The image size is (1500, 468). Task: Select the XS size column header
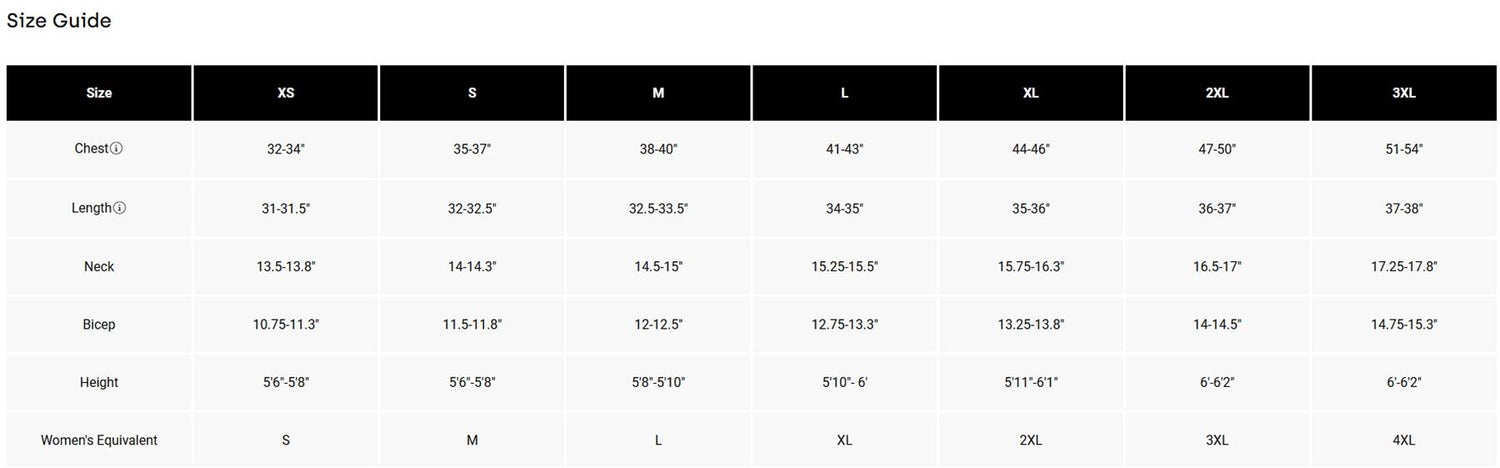[x=286, y=93]
